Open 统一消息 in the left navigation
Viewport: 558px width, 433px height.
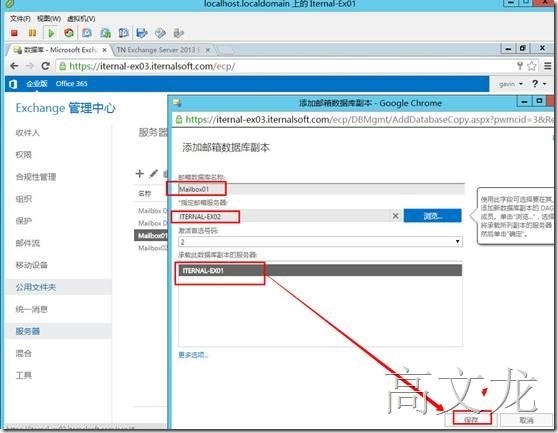click(x=32, y=309)
